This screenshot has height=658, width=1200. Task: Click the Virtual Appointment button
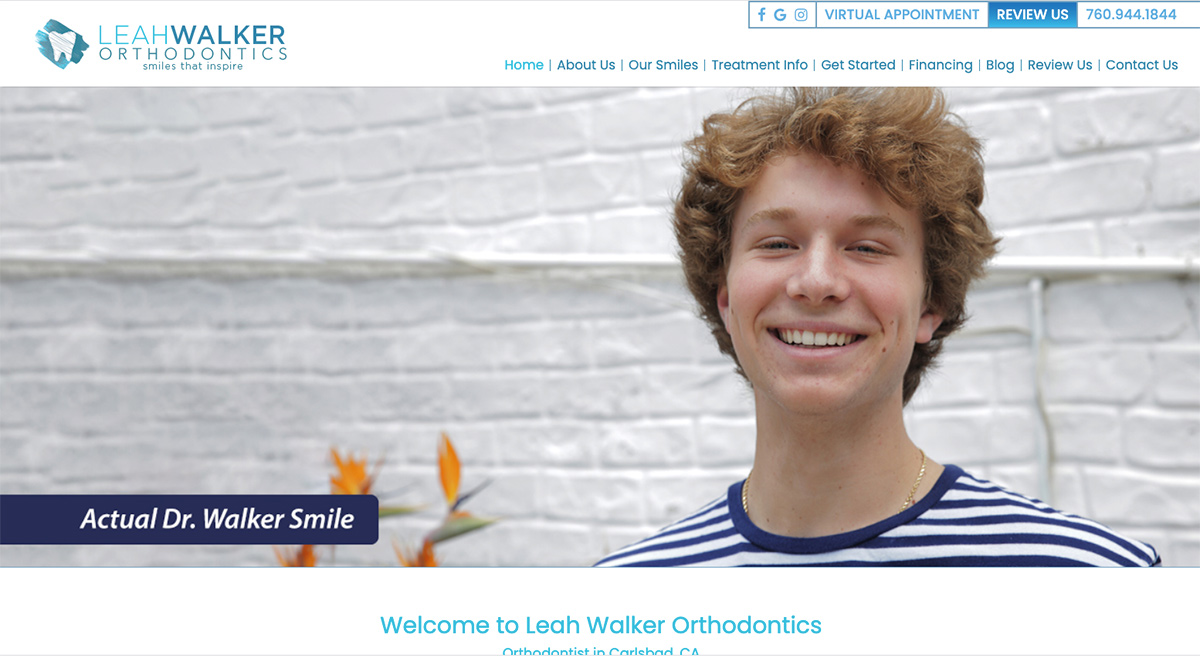pyautogui.click(x=902, y=15)
